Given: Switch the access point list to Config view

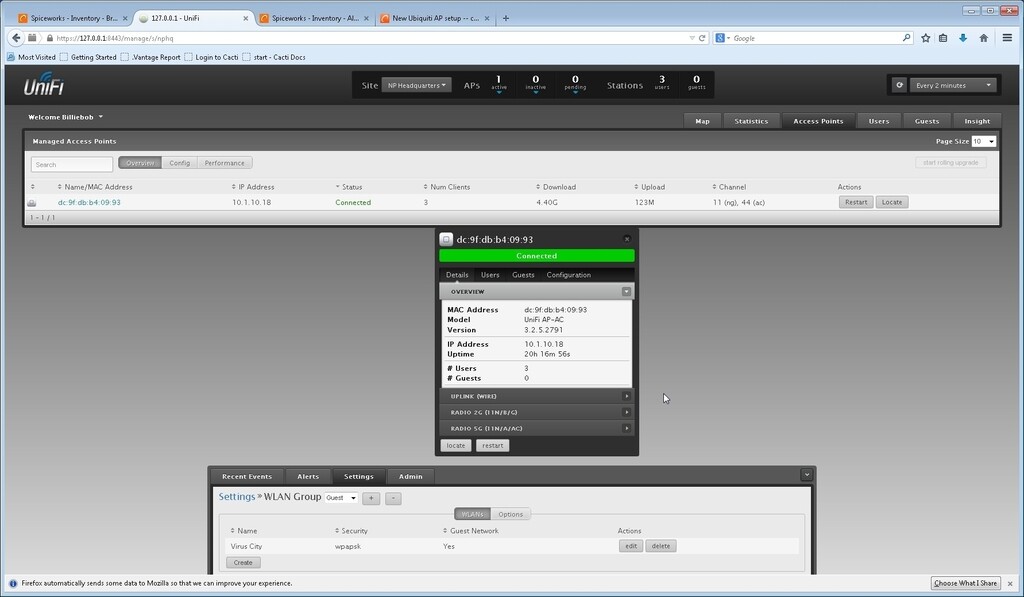Looking at the screenshot, I should click(x=179, y=162).
